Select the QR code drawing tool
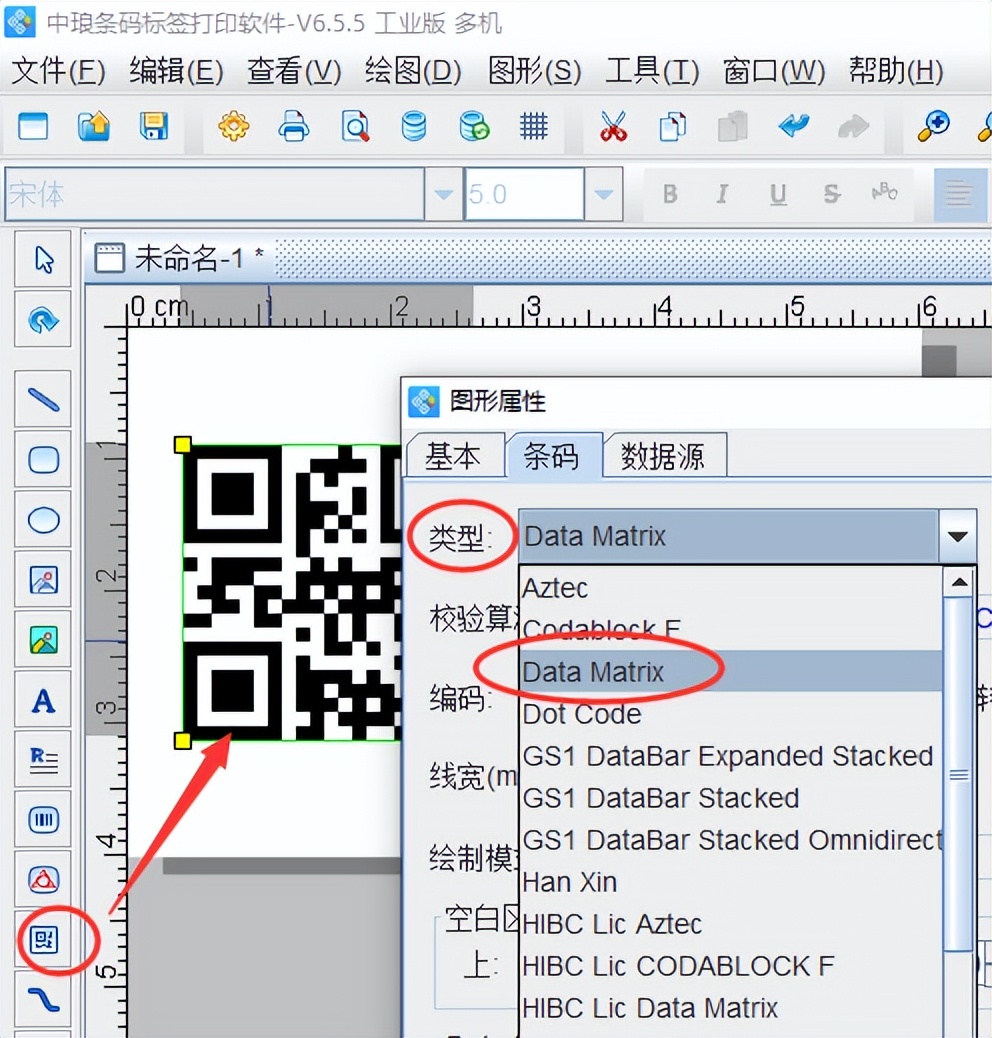 tap(43, 939)
